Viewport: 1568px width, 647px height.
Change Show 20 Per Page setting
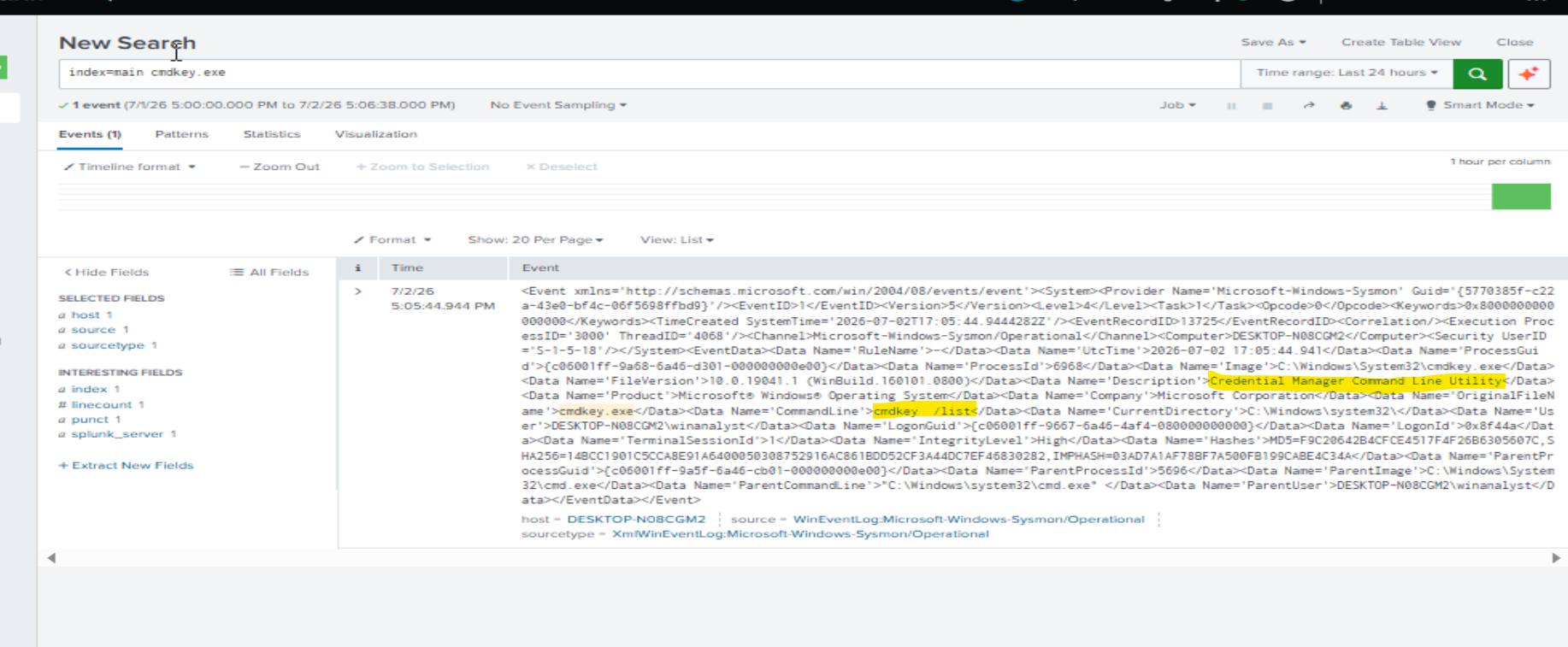535,240
